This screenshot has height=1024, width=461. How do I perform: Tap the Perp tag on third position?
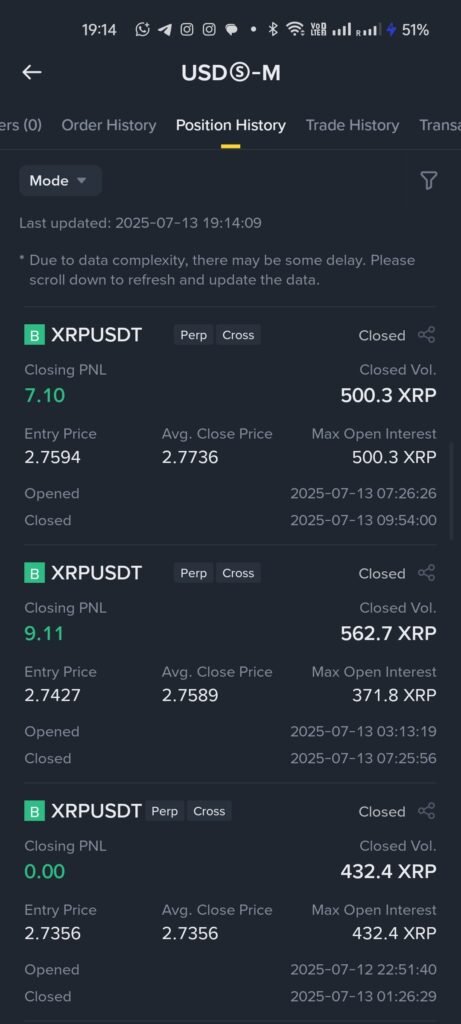click(x=165, y=811)
